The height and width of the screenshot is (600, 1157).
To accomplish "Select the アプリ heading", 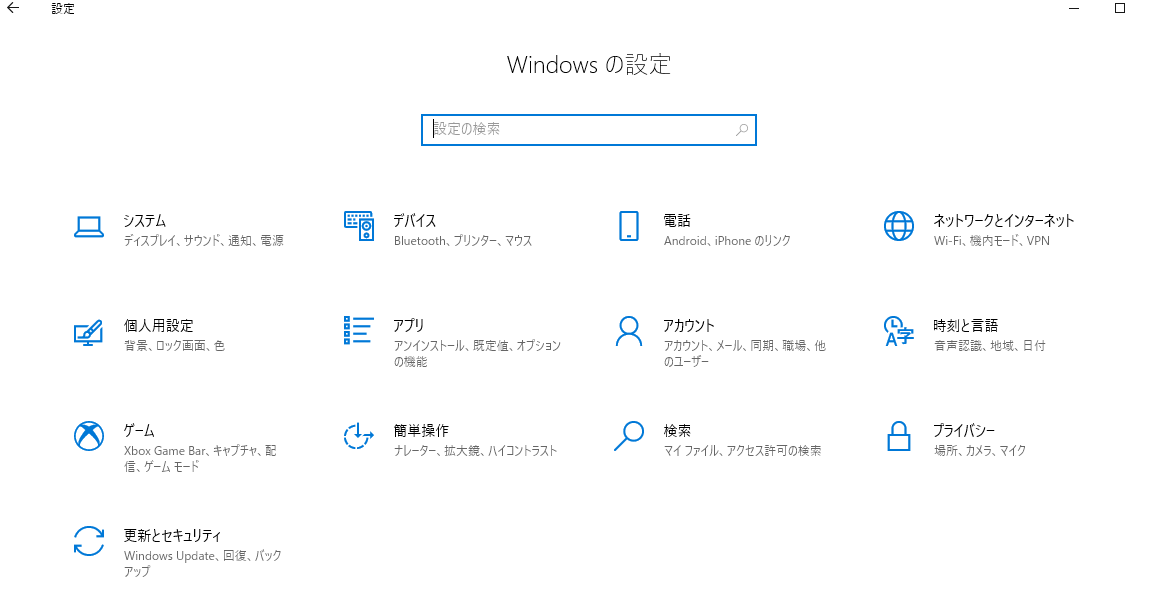I will (409, 325).
